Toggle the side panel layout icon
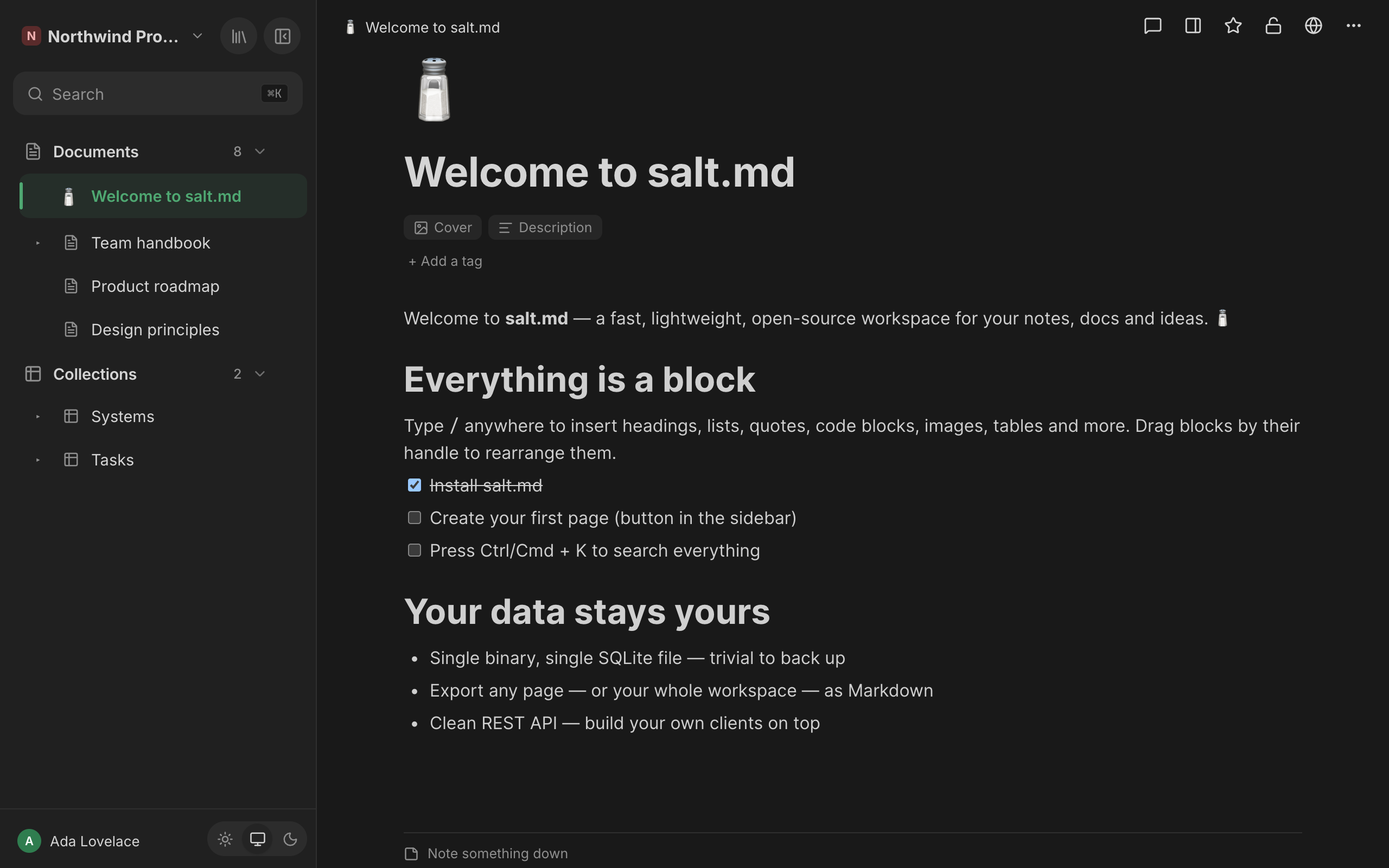This screenshot has width=1389, height=868. point(1193,26)
